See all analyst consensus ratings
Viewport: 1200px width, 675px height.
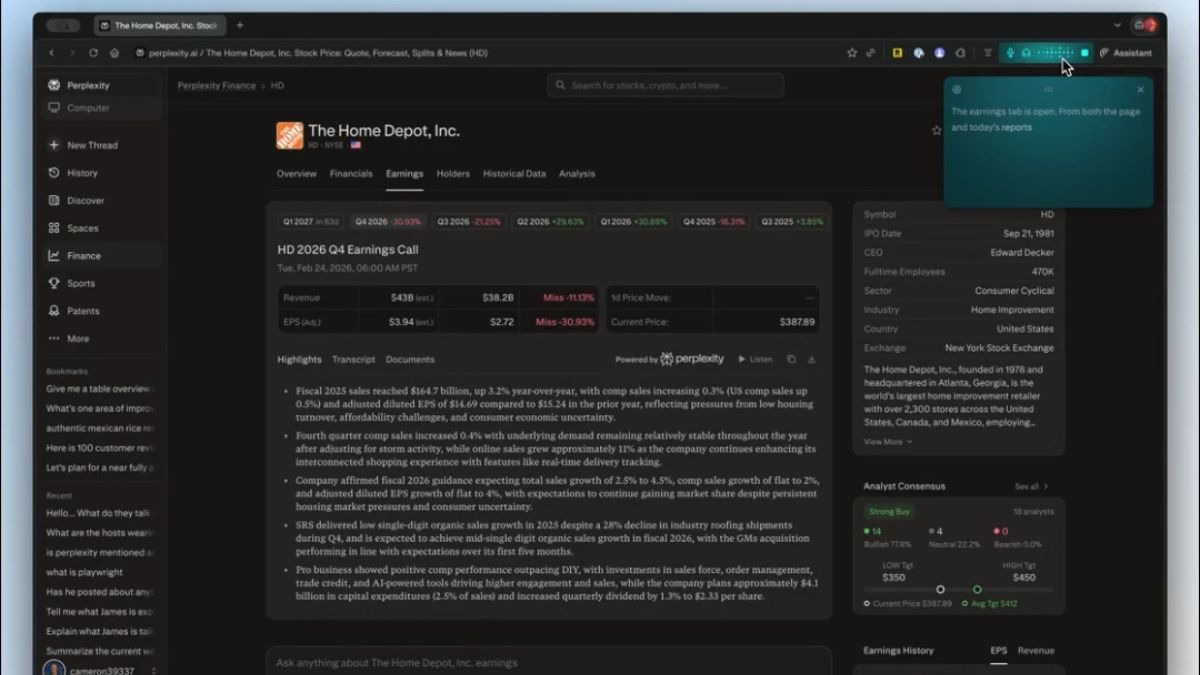click(1031, 486)
